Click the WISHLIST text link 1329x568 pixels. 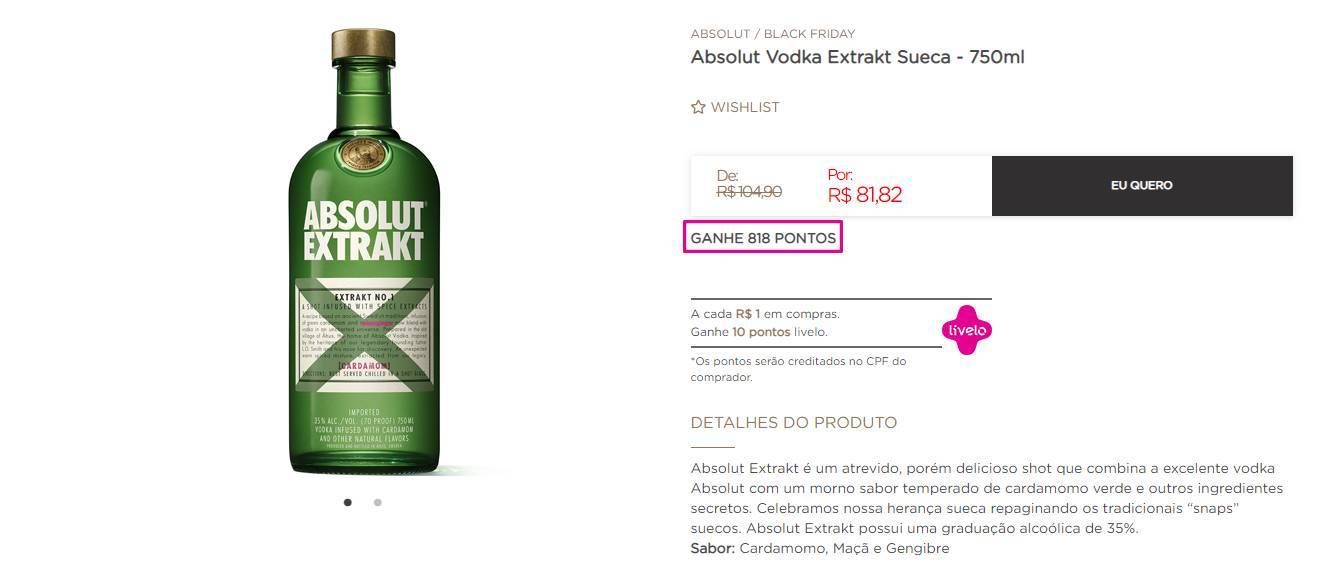point(745,107)
